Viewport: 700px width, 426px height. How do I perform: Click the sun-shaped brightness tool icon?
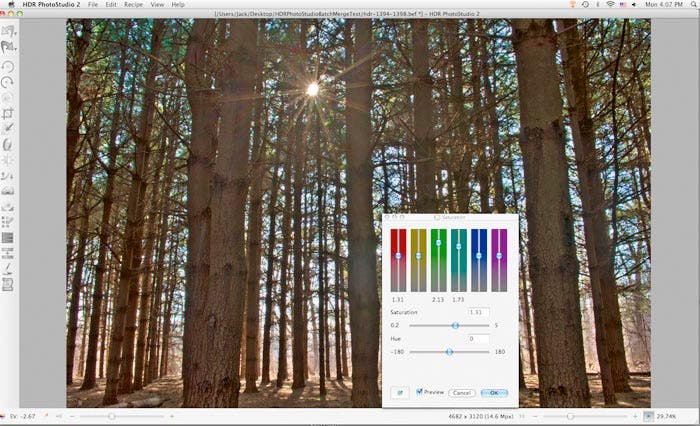click(x=8, y=160)
